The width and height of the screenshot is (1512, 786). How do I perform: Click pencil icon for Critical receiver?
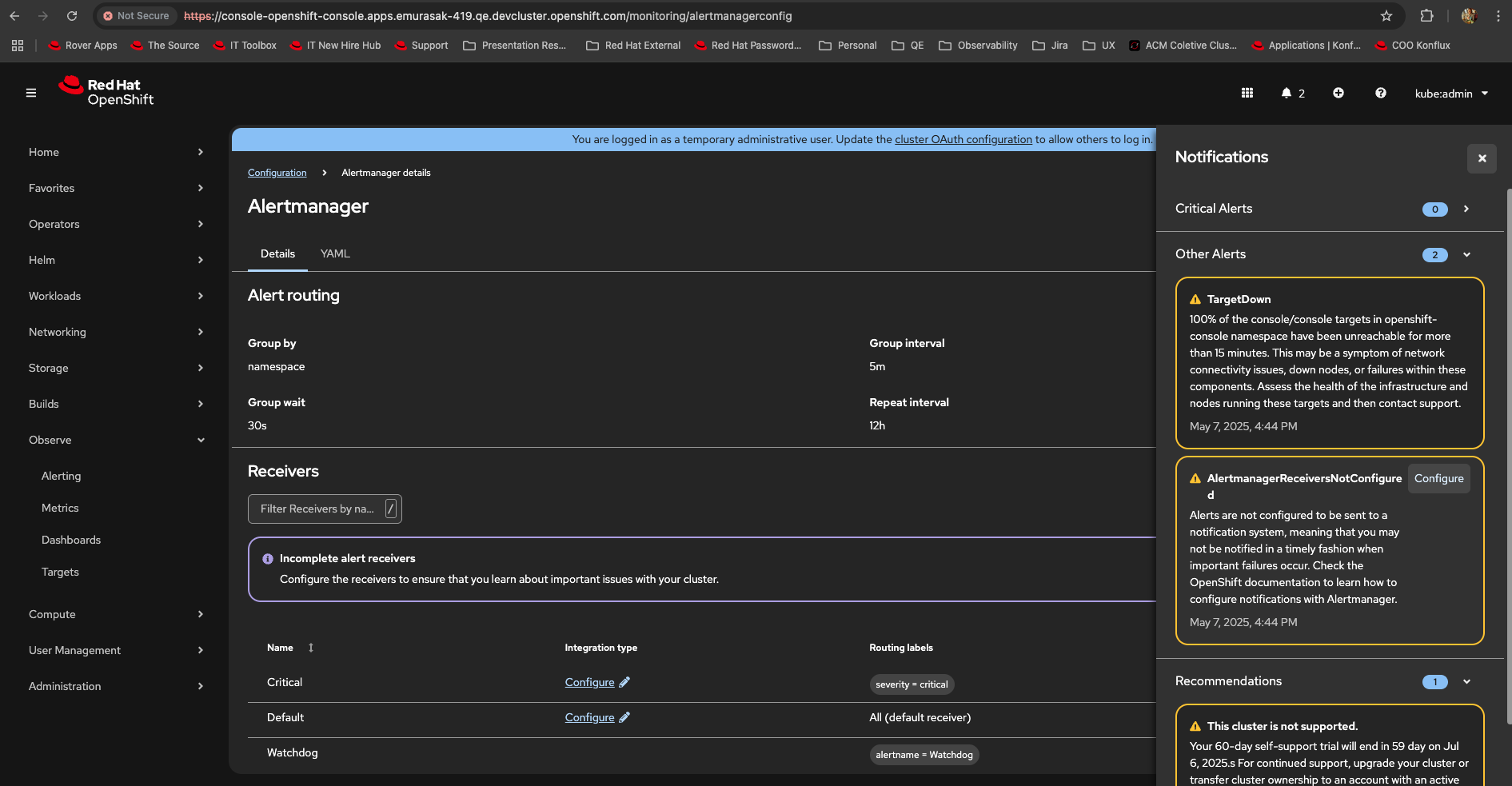[x=624, y=682]
